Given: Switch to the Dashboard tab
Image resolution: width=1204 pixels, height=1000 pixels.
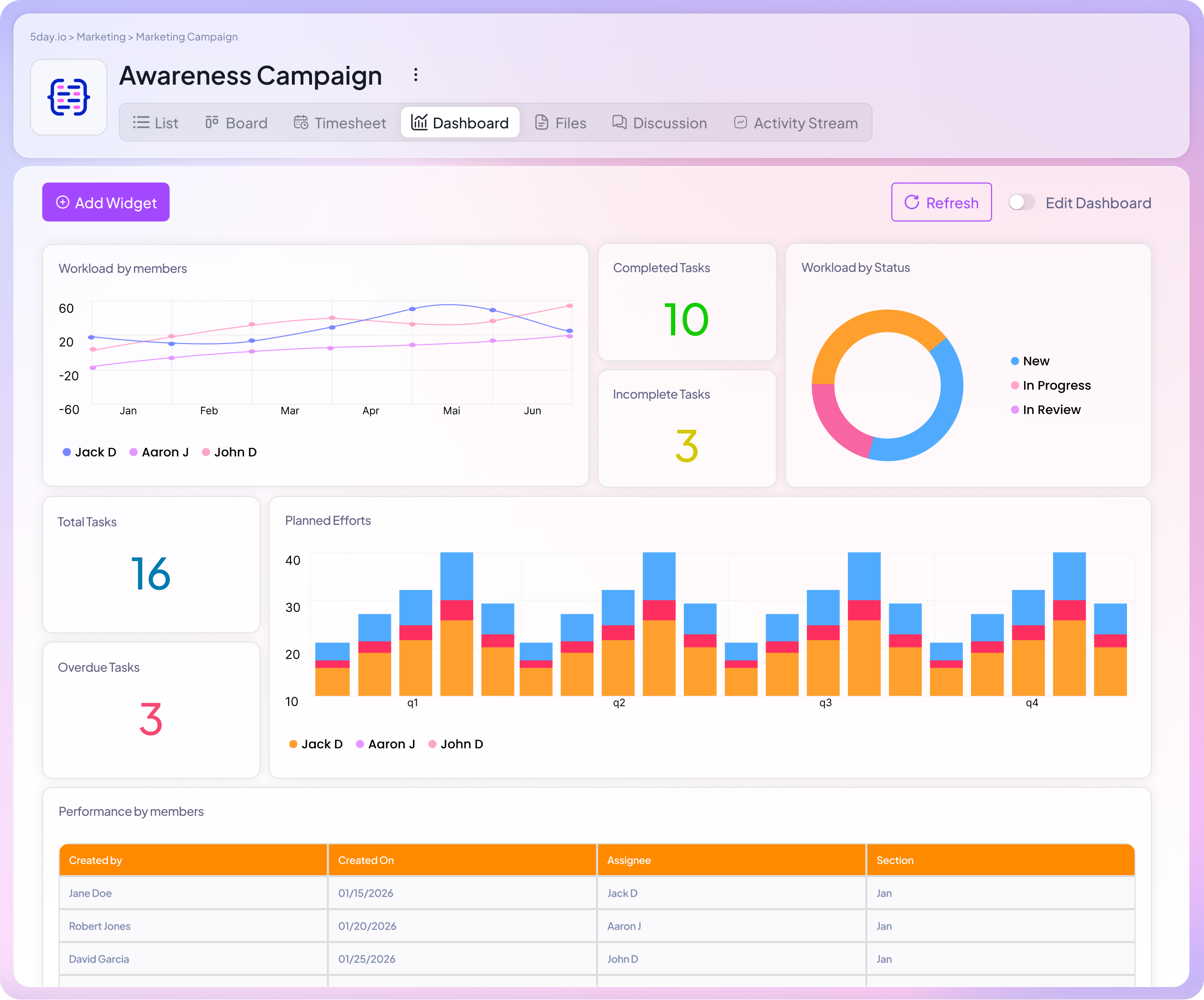Looking at the screenshot, I should (460, 122).
